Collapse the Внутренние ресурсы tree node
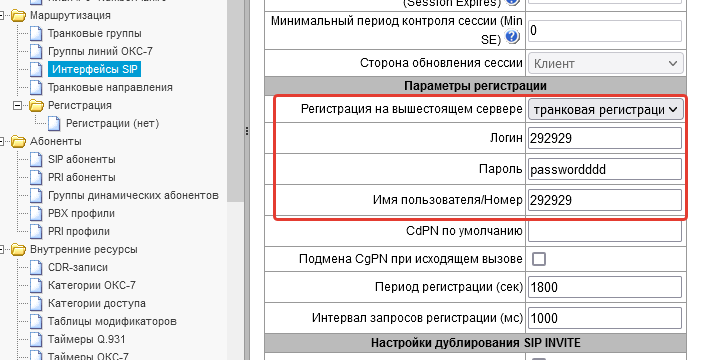This screenshot has height=360, width=724. coord(2,250)
